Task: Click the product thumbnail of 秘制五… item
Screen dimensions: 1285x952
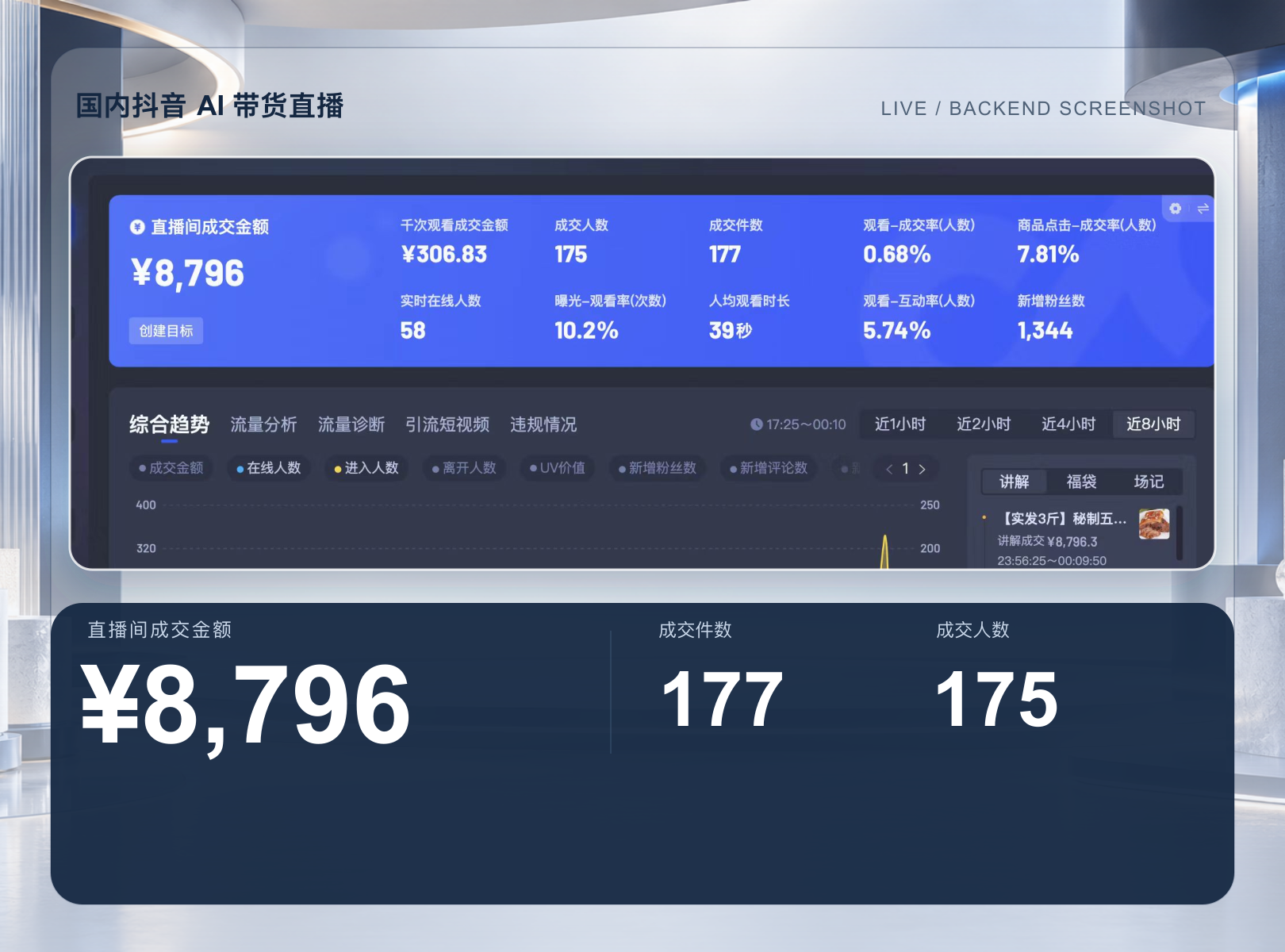Action: [x=1154, y=524]
